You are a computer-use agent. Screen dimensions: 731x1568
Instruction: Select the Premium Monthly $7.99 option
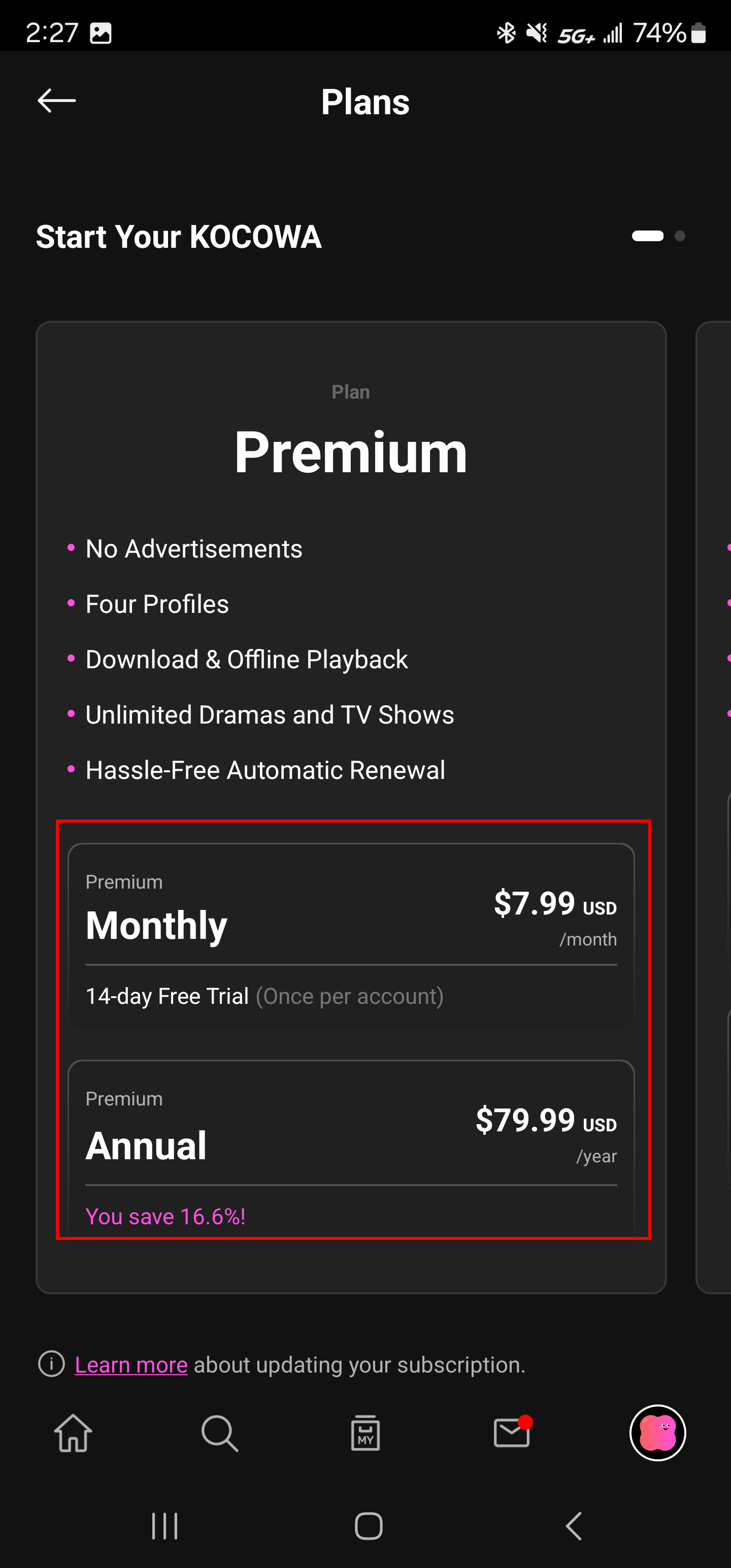[x=351, y=924]
